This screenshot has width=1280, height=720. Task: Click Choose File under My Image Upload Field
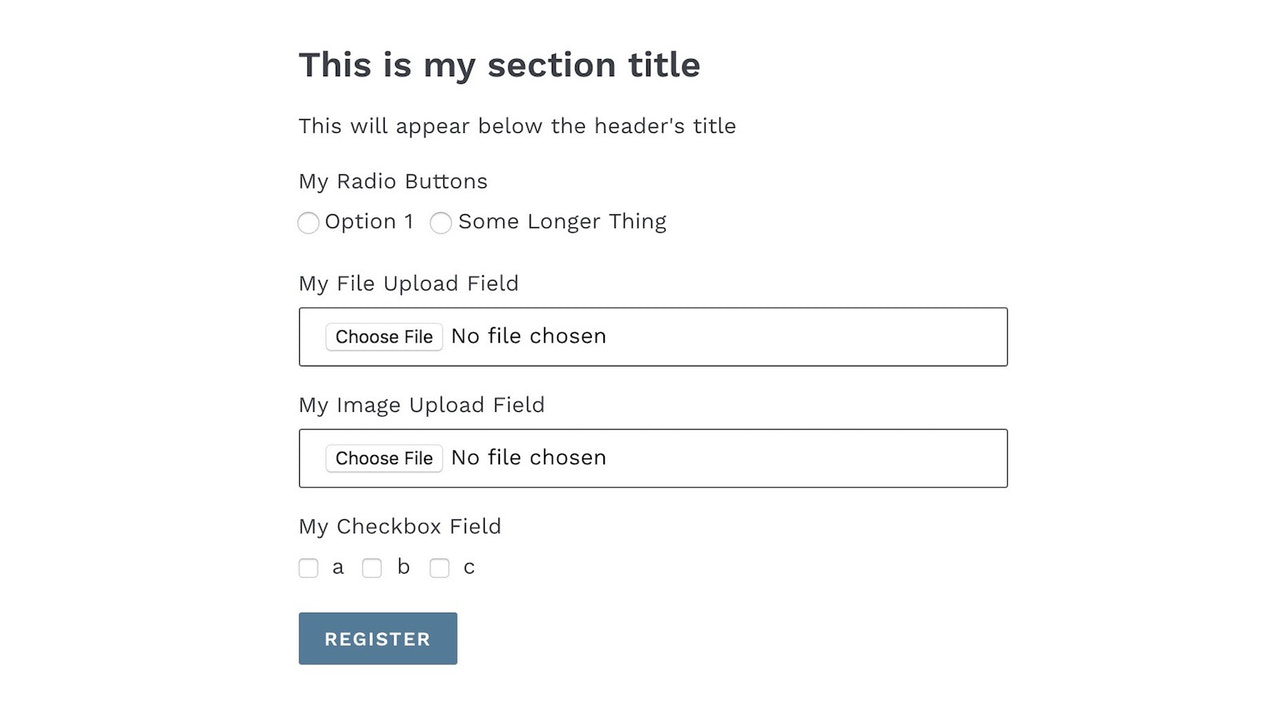384,458
